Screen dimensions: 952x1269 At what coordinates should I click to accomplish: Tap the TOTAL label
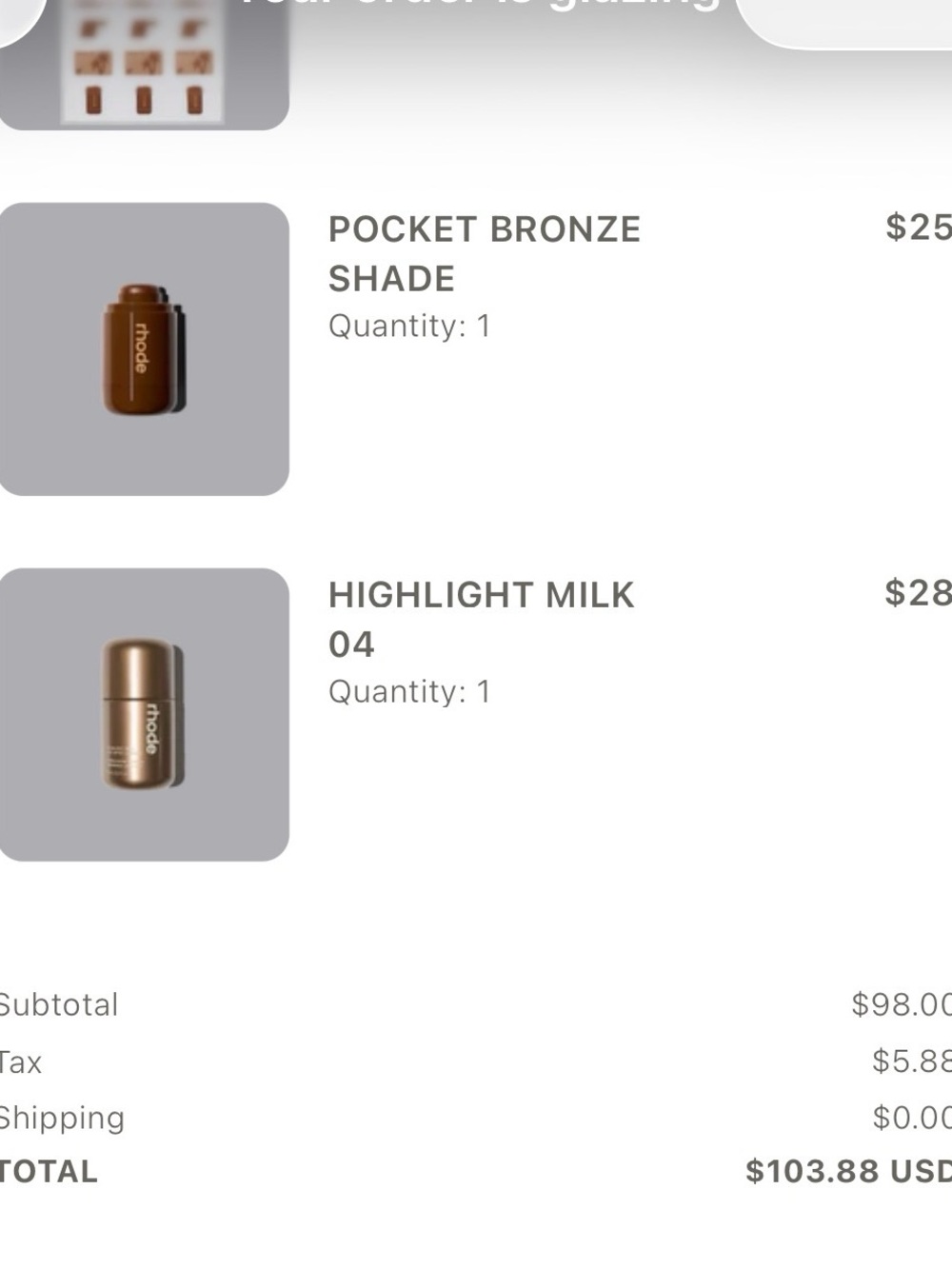click(49, 1172)
